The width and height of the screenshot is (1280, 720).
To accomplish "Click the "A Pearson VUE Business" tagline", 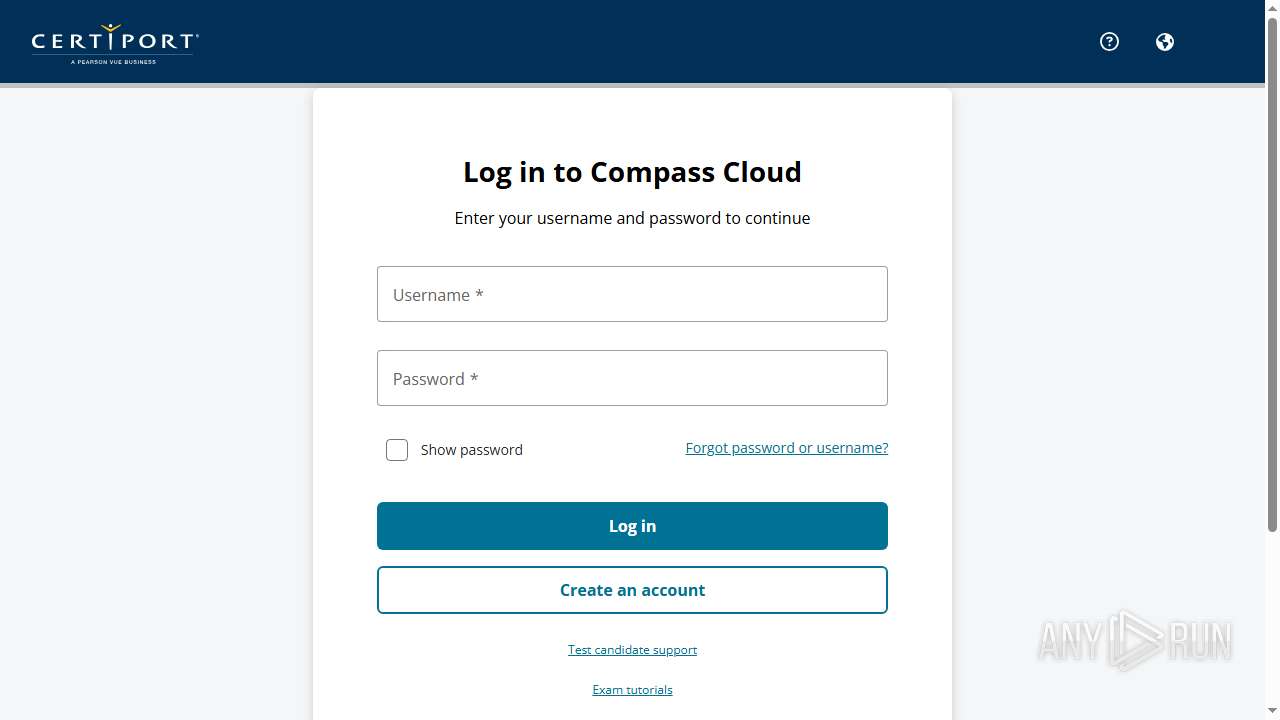I will tap(113, 62).
